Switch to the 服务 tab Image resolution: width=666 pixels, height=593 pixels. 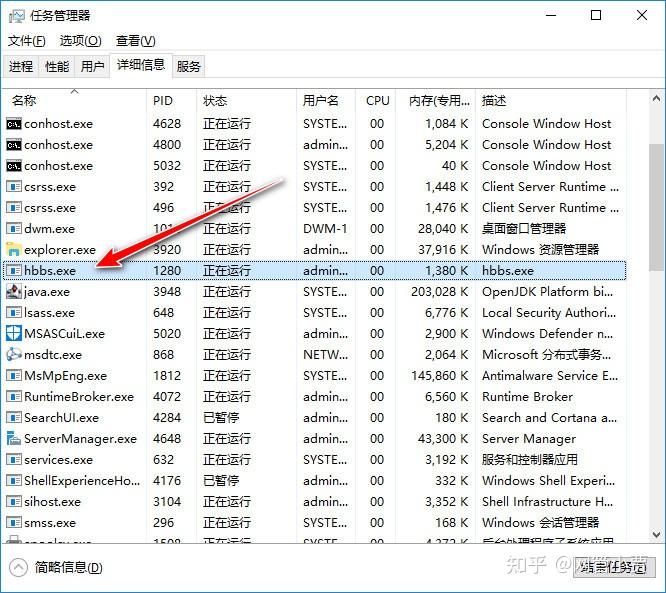pyautogui.click(x=189, y=66)
